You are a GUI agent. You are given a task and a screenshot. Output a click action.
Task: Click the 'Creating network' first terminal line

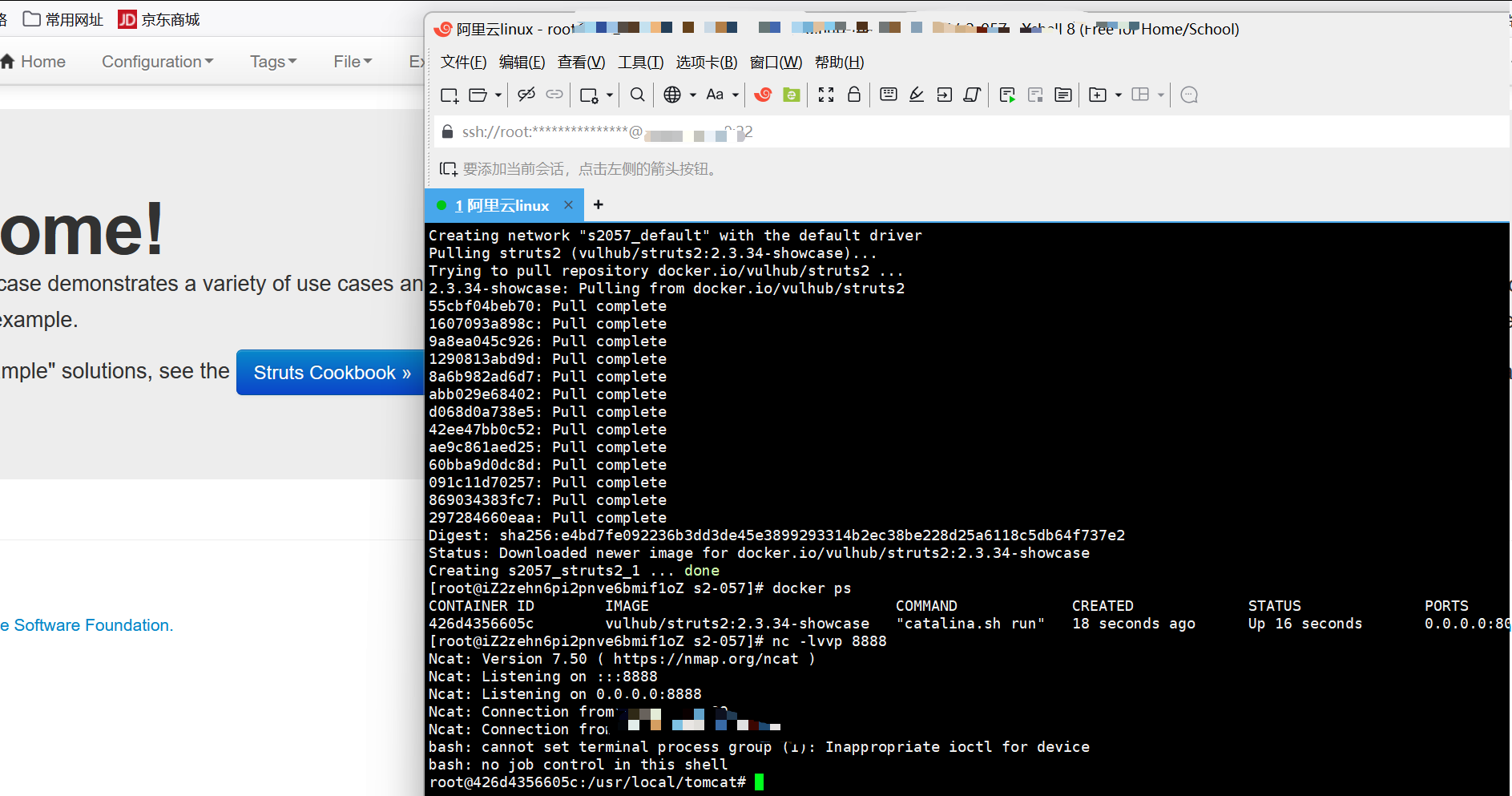(675, 236)
